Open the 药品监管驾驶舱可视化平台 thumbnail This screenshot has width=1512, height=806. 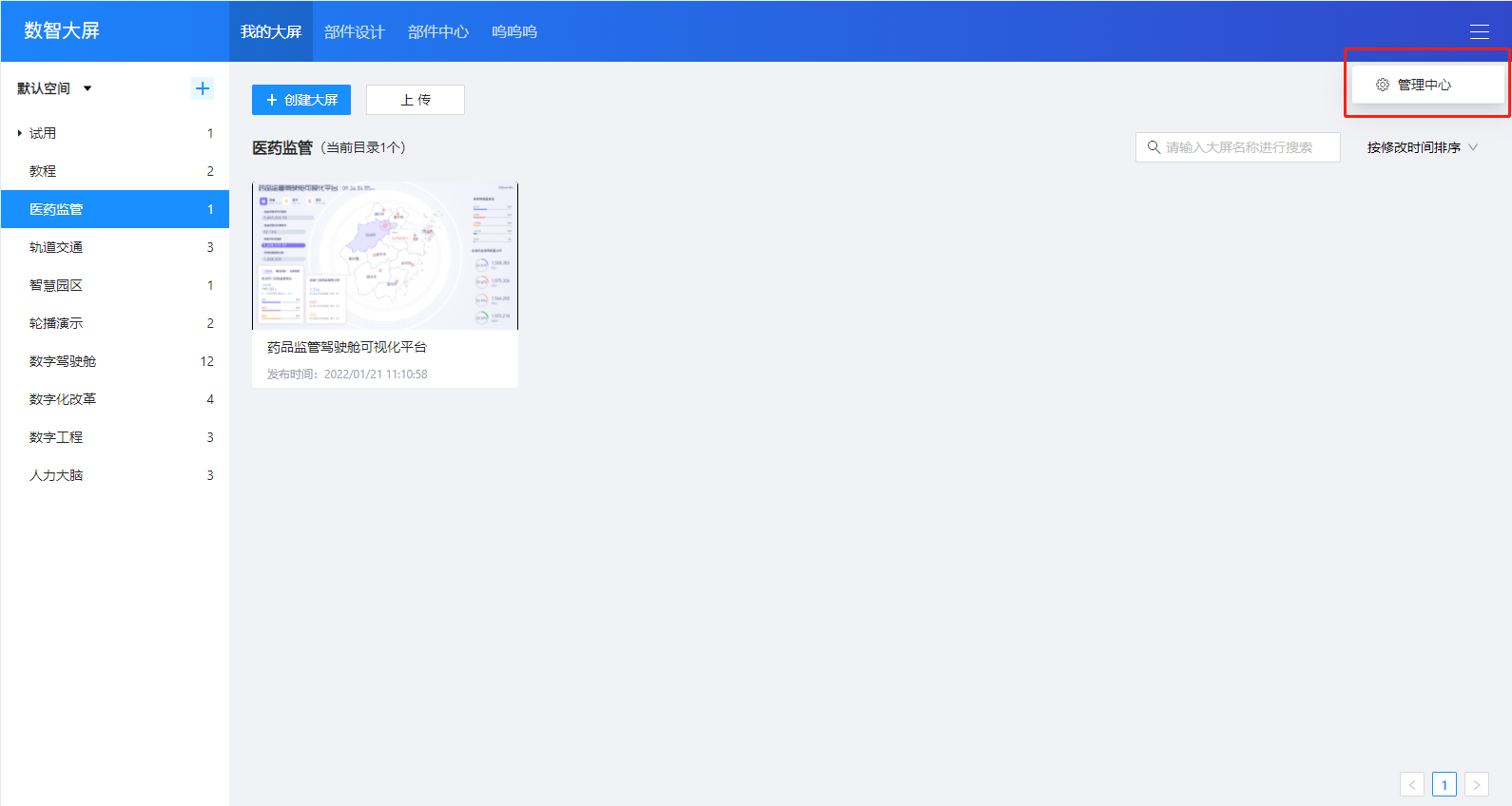click(385, 256)
